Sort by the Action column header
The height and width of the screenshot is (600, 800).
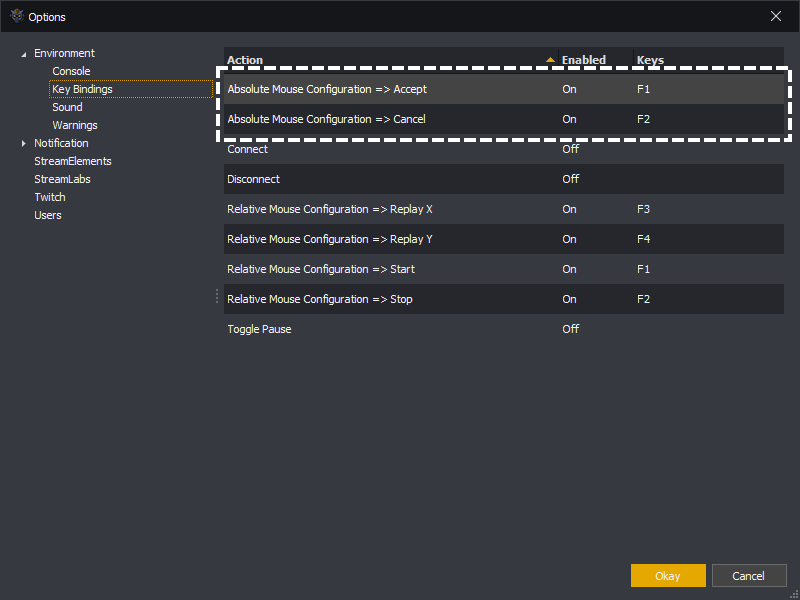coord(391,59)
